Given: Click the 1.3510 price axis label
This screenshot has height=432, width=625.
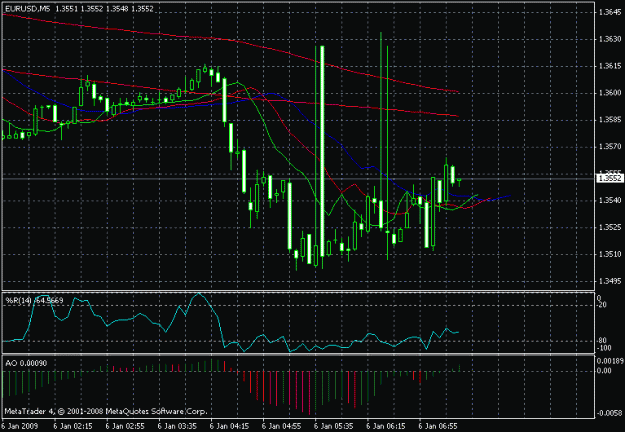Looking at the screenshot, I should pos(609,254).
